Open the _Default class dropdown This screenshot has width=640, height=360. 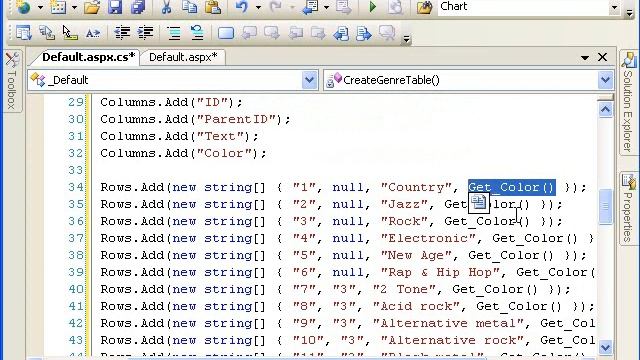point(309,80)
